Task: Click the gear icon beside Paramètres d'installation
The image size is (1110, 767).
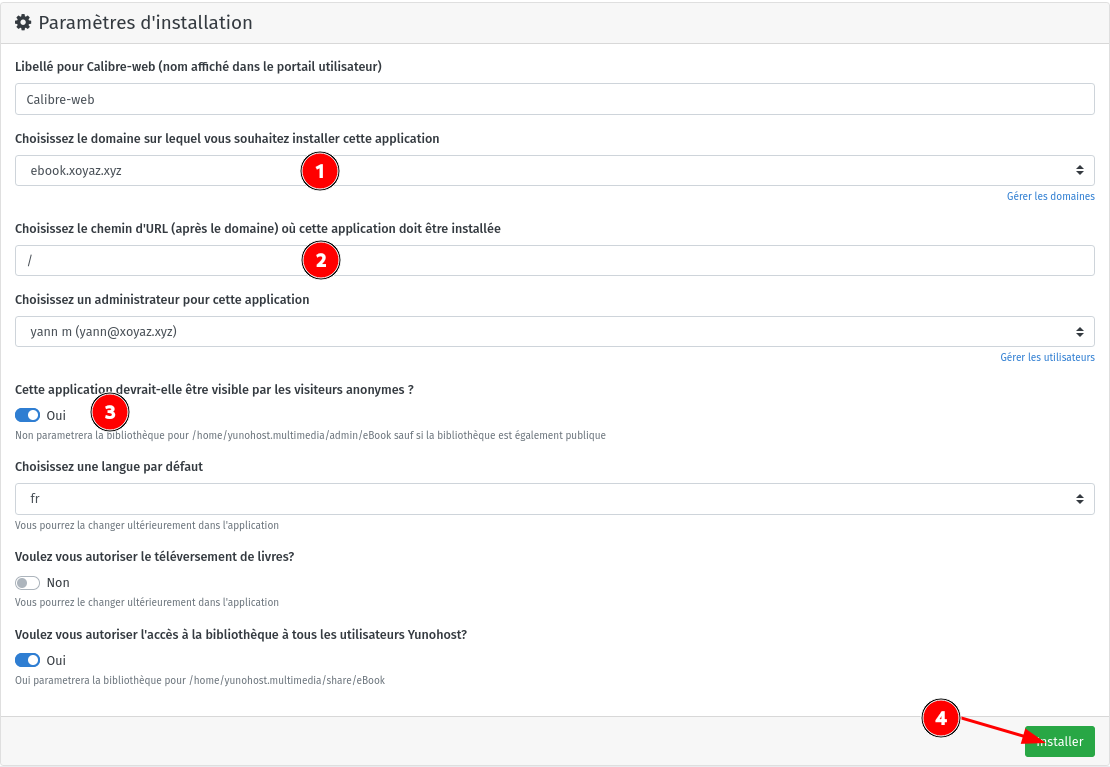Action: (23, 22)
